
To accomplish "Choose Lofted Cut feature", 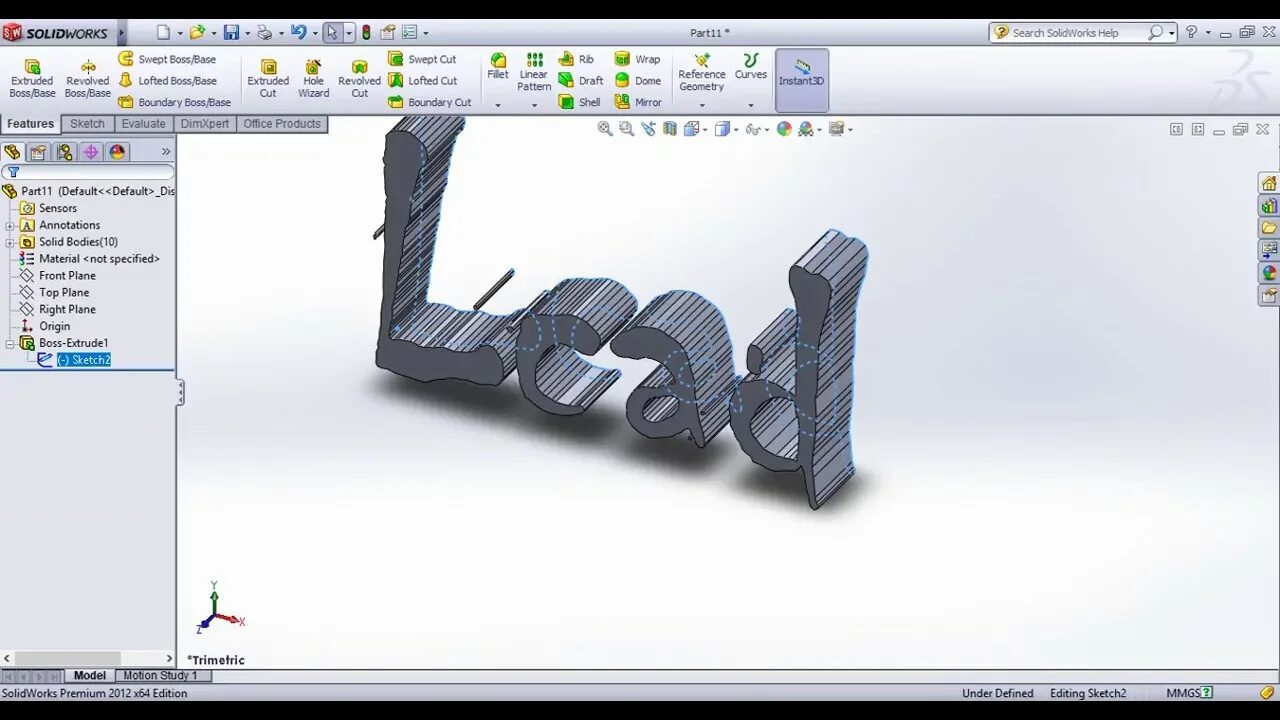I will tap(422, 81).
